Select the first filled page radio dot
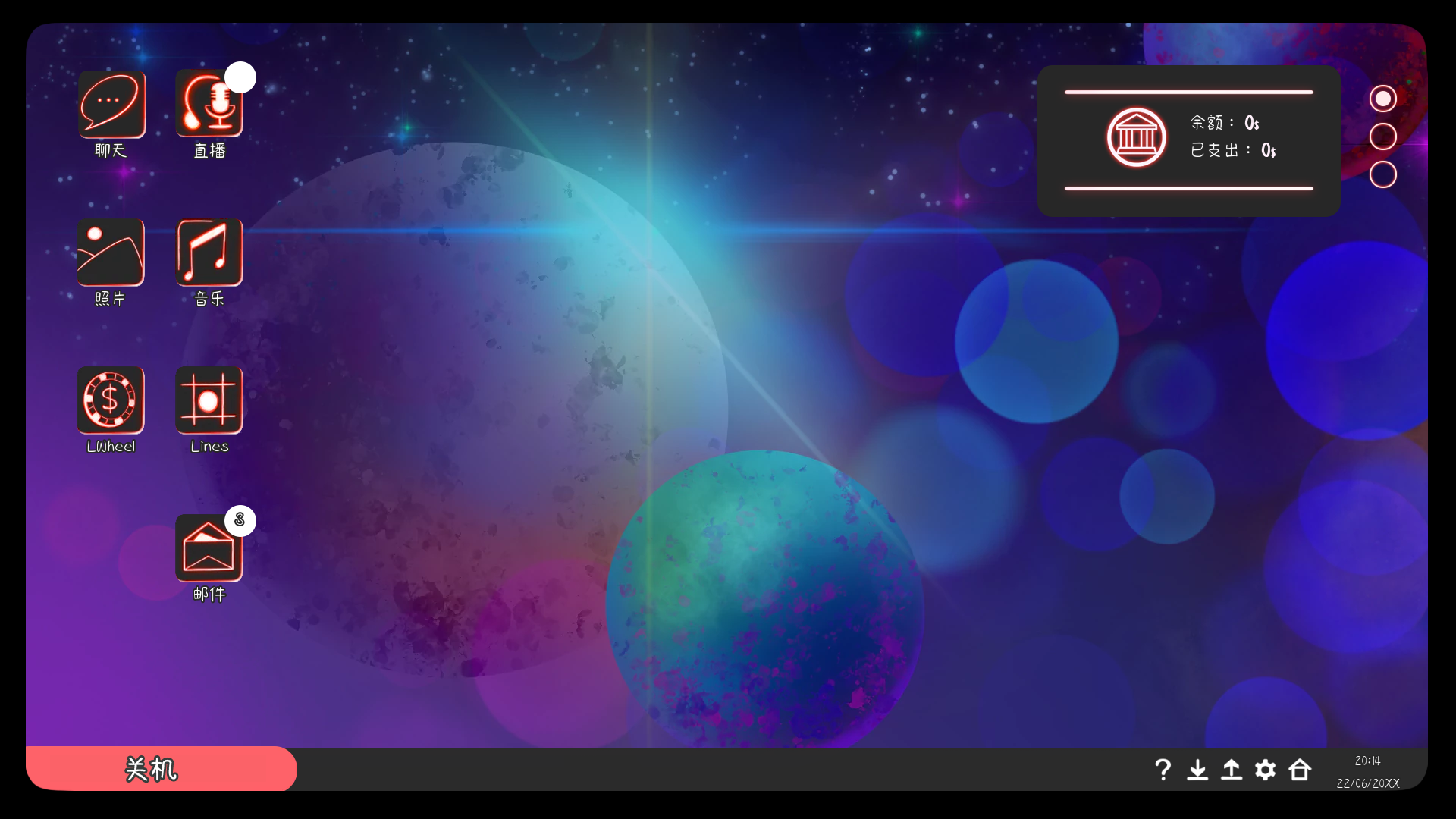This screenshot has width=1456, height=819. [1382, 99]
